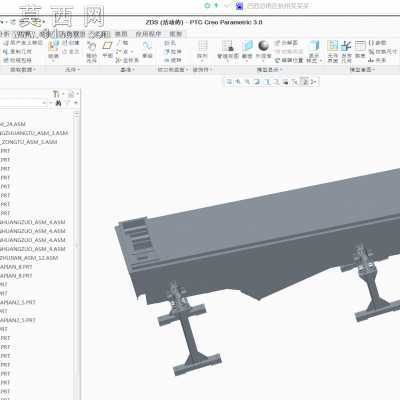The image size is (400, 400).
Task: Open Manage Views
Action: point(228,50)
